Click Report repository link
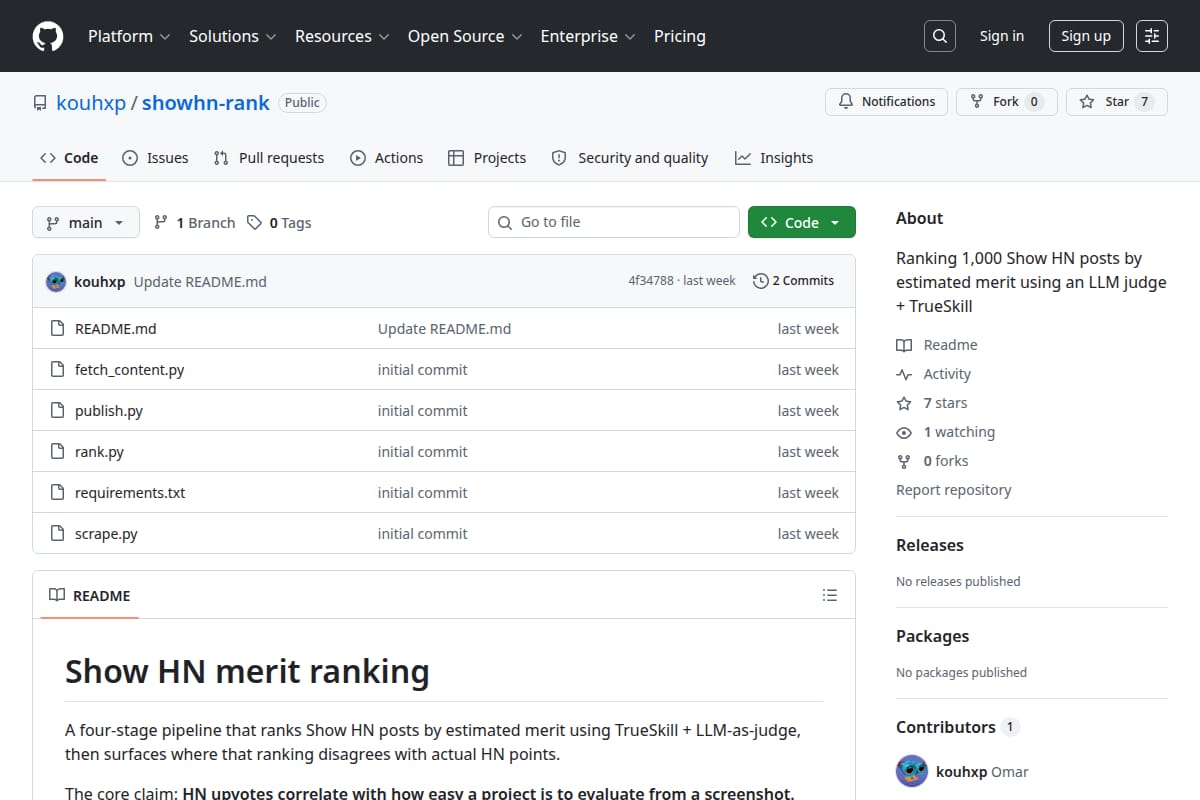1200x800 pixels. 954,490
